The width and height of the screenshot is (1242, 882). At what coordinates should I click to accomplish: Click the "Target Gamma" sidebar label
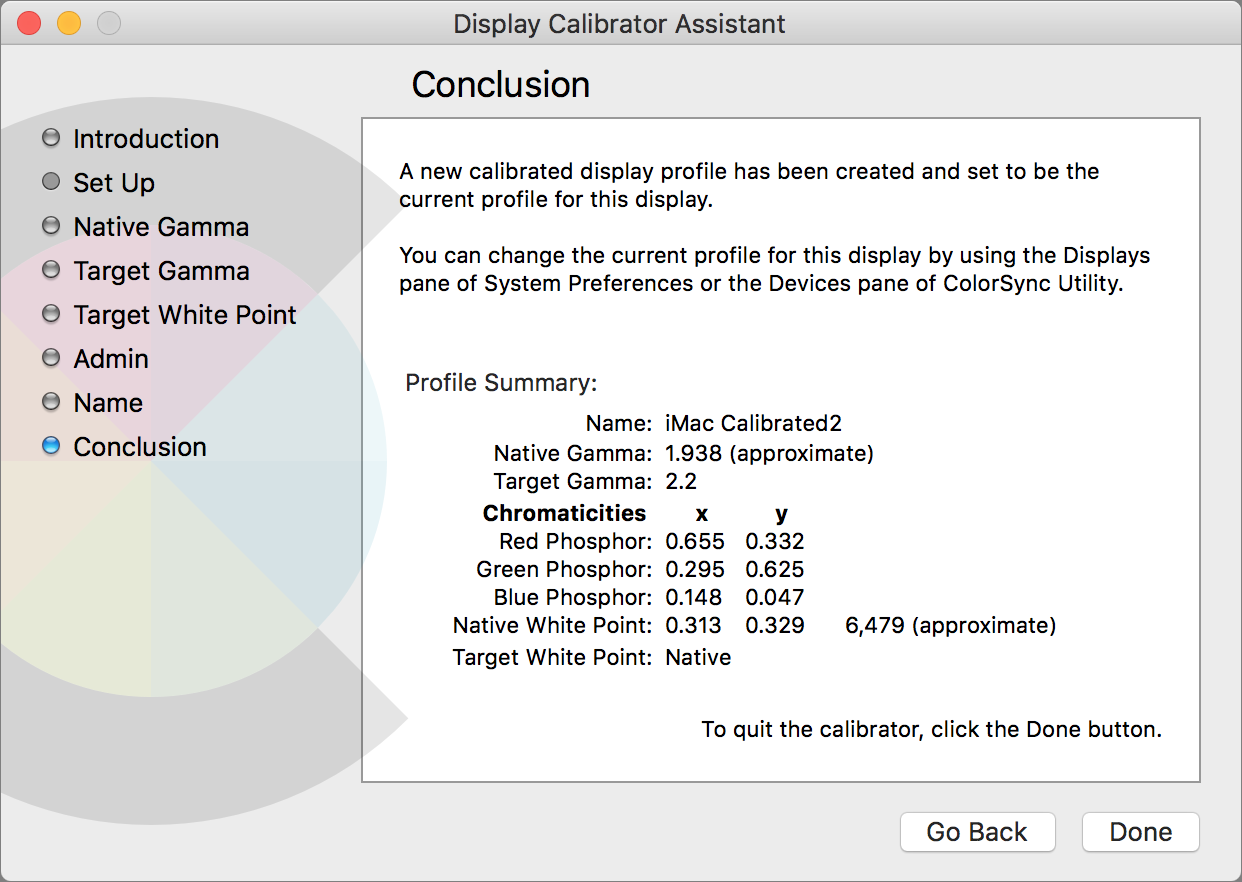click(x=161, y=271)
